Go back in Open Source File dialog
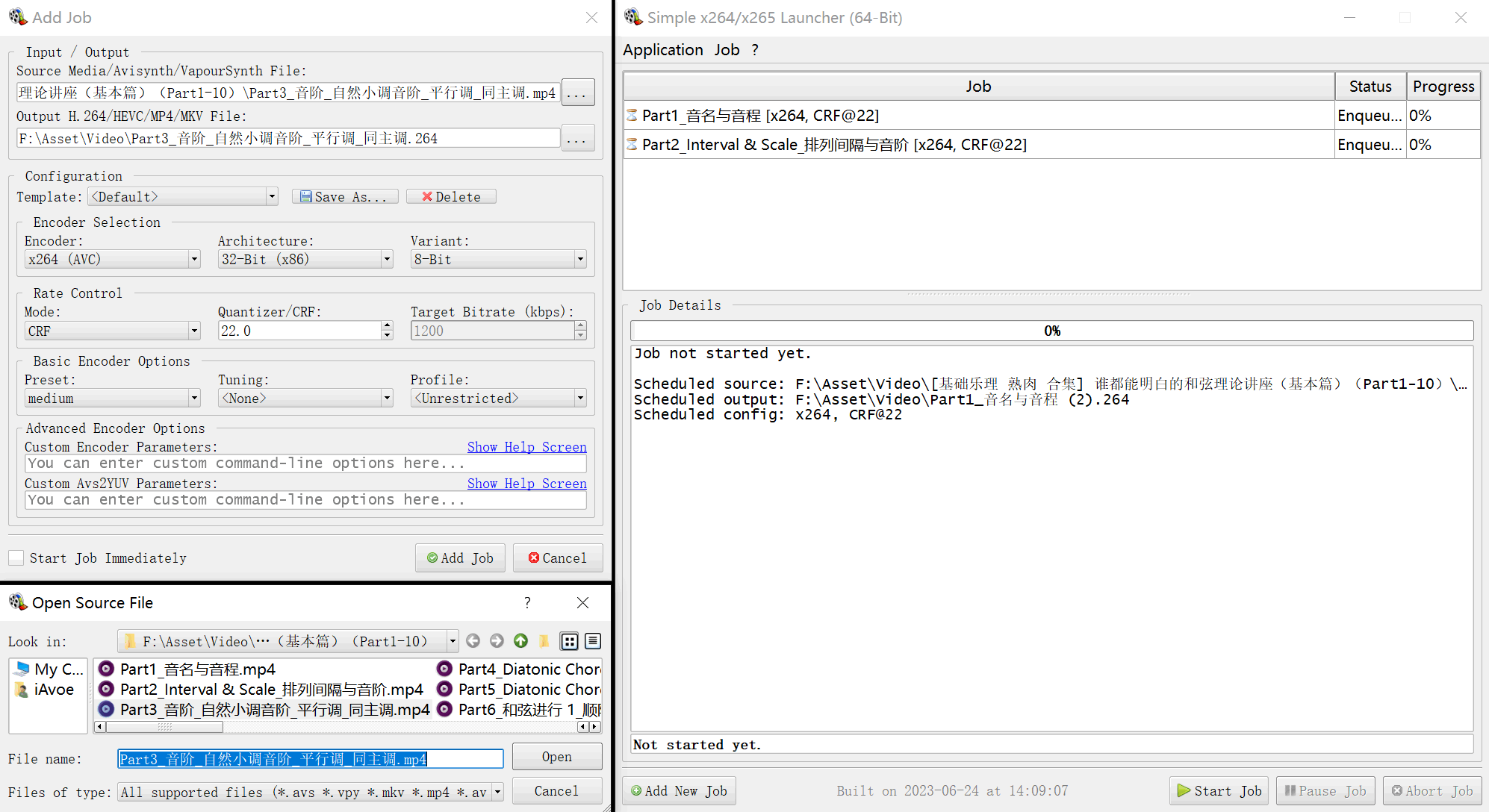 [x=473, y=641]
